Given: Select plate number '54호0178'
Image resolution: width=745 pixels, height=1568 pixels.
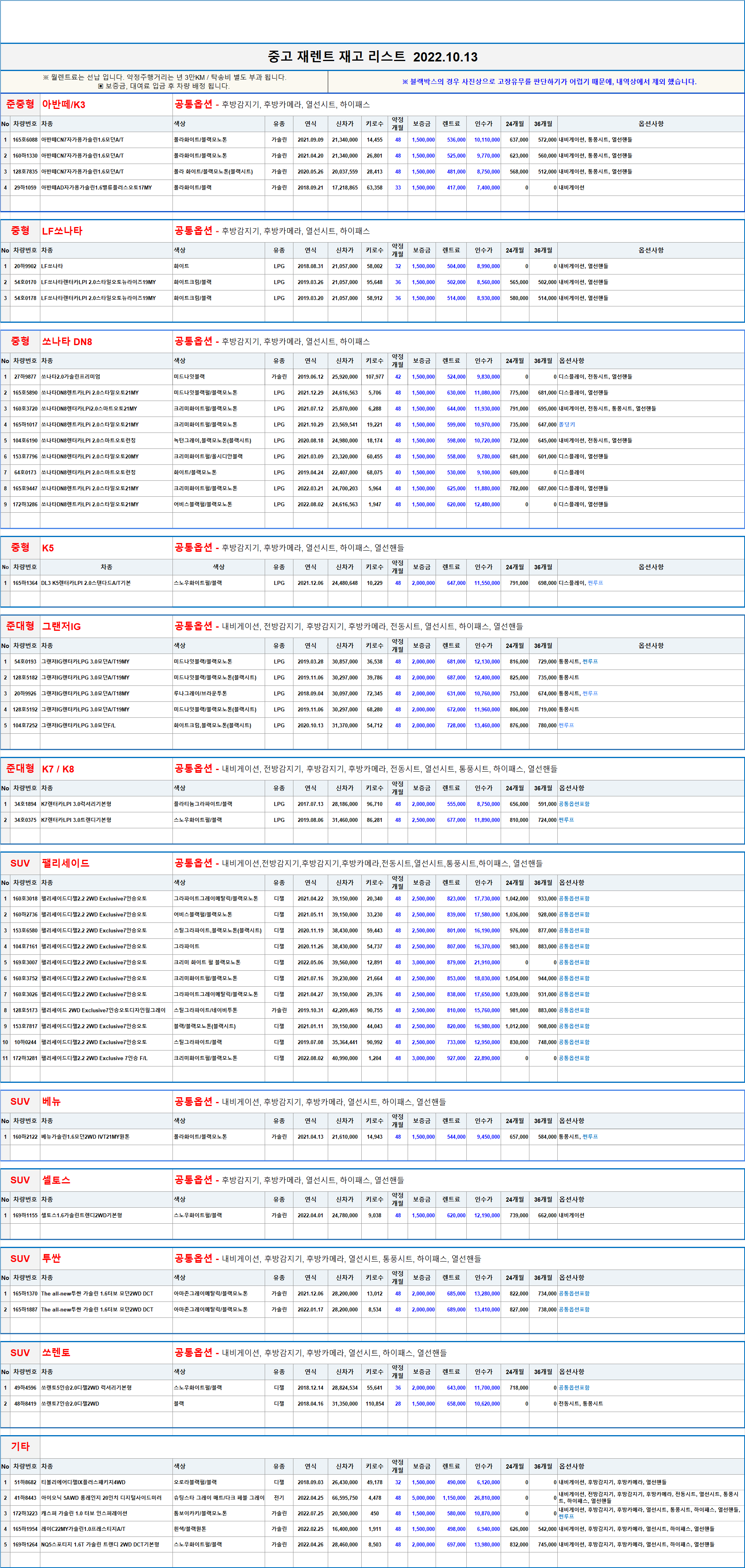Looking at the screenshot, I should [x=25, y=298].
